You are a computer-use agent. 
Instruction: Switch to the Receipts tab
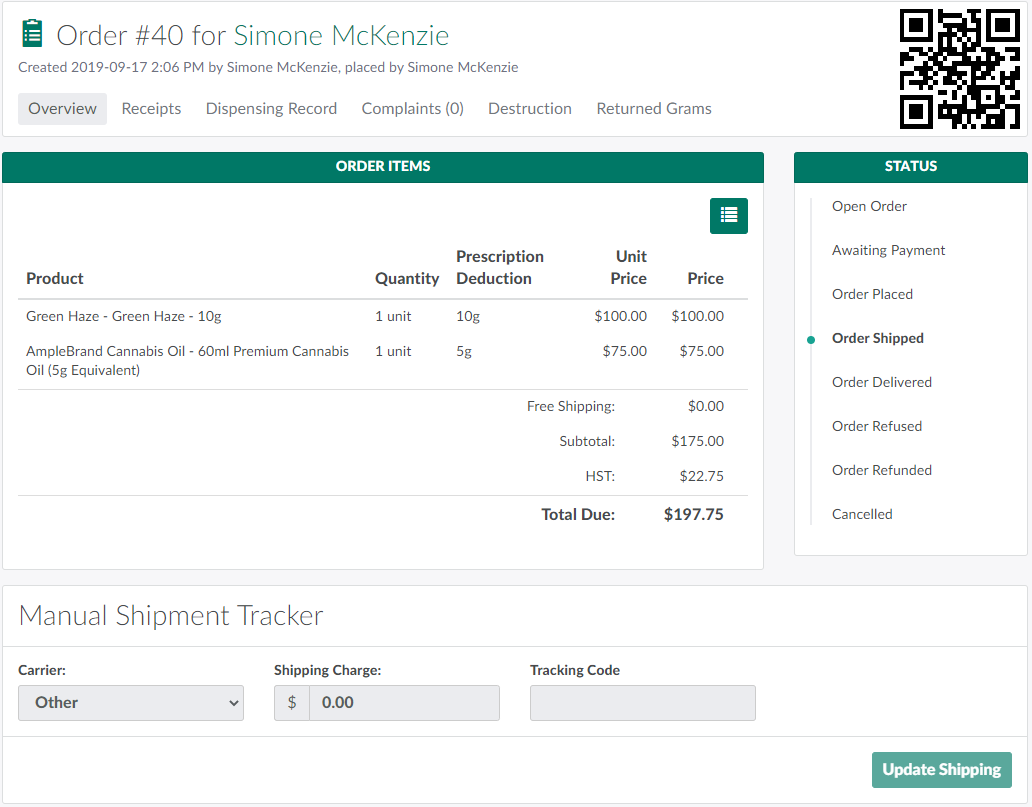click(151, 109)
